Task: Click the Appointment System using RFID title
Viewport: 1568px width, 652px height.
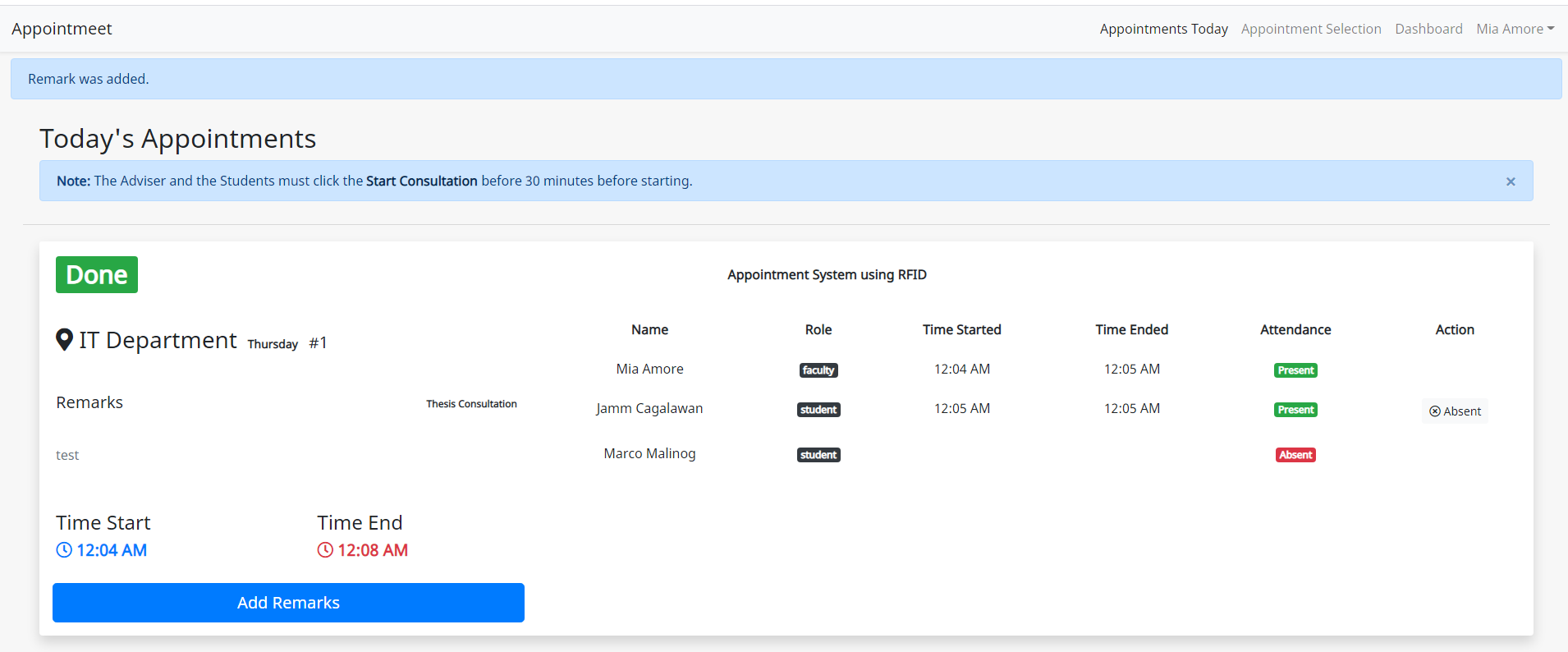Action: point(827,274)
